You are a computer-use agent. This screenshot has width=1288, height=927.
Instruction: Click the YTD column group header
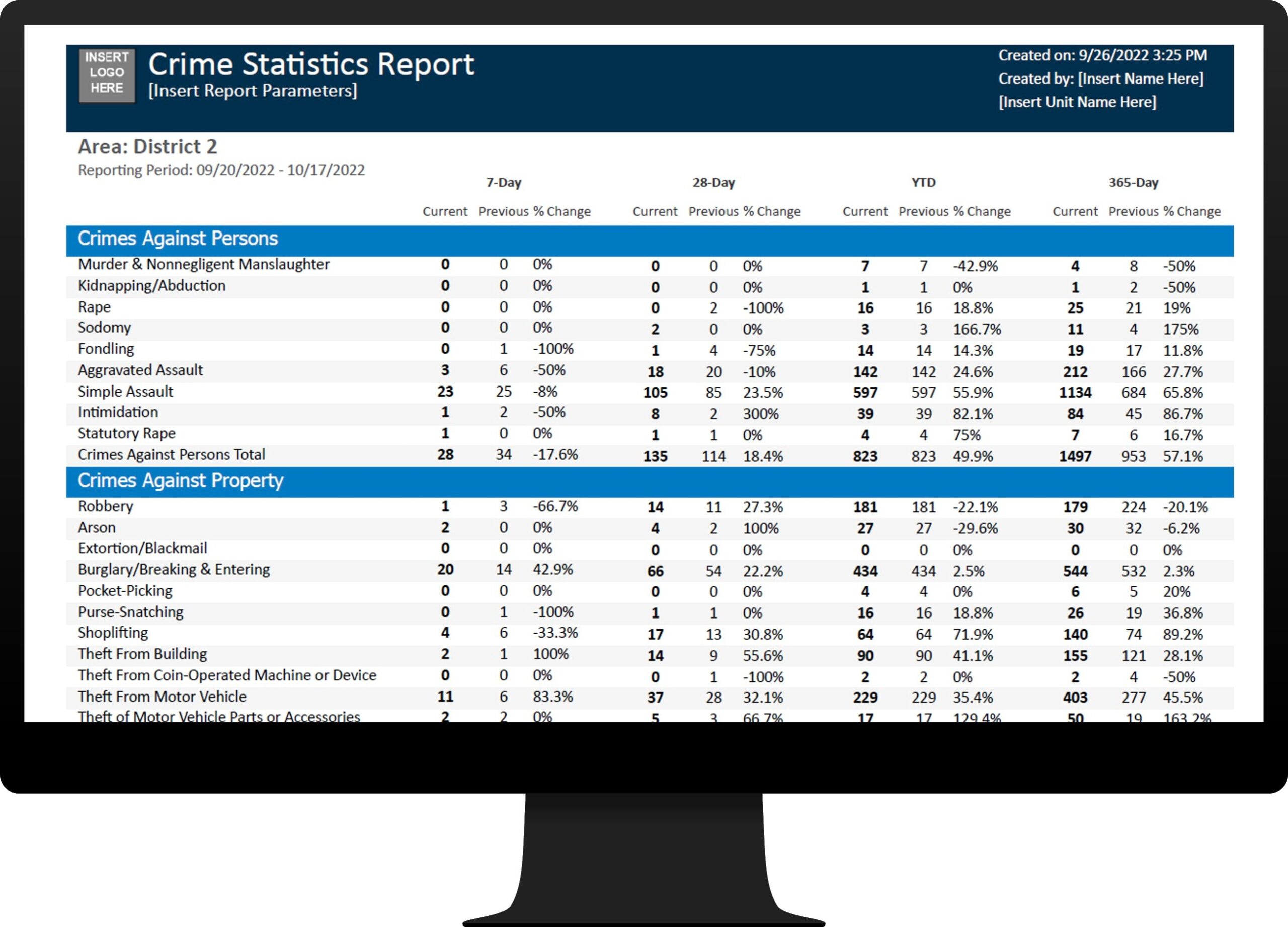click(x=923, y=182)
